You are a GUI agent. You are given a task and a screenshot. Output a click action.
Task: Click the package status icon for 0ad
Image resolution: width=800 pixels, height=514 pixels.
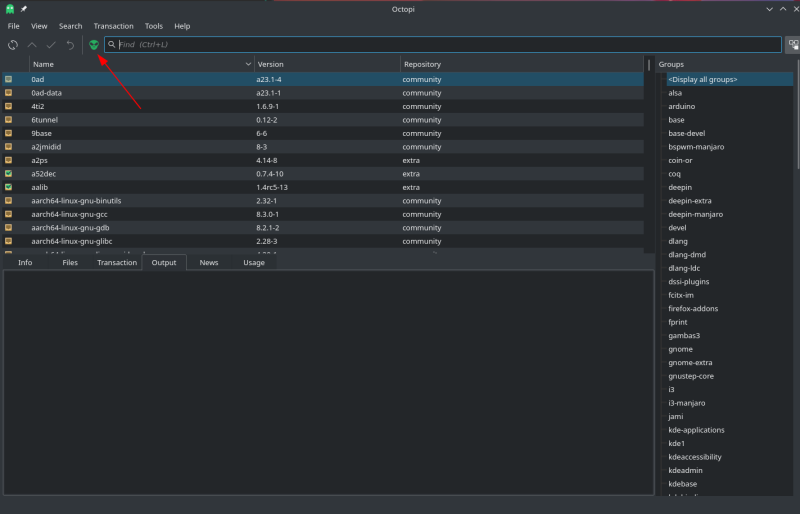(9, 79)
